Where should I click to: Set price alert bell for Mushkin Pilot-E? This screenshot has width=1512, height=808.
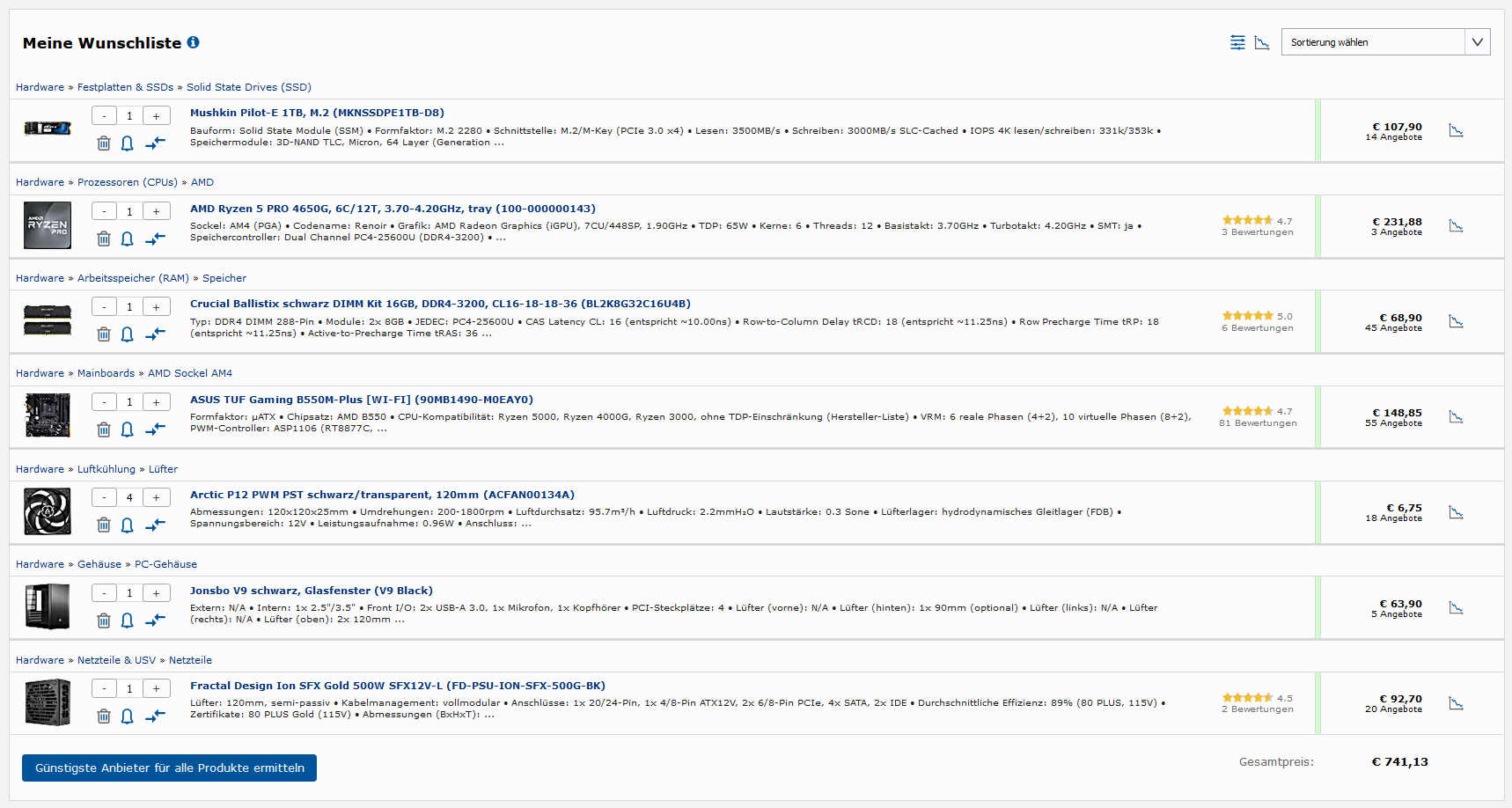[128, 143]
